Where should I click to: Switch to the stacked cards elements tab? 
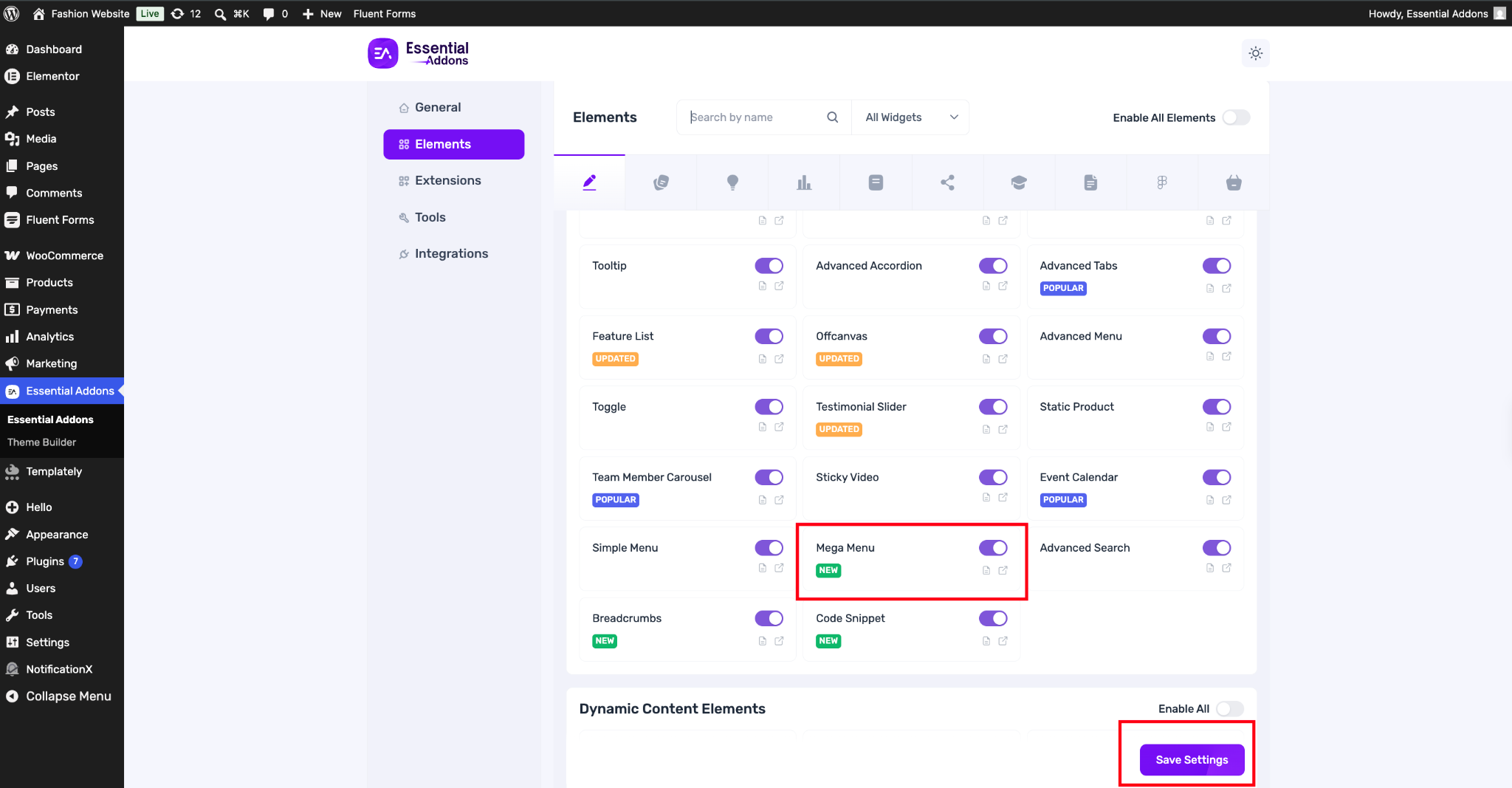(x=661, y=182)
